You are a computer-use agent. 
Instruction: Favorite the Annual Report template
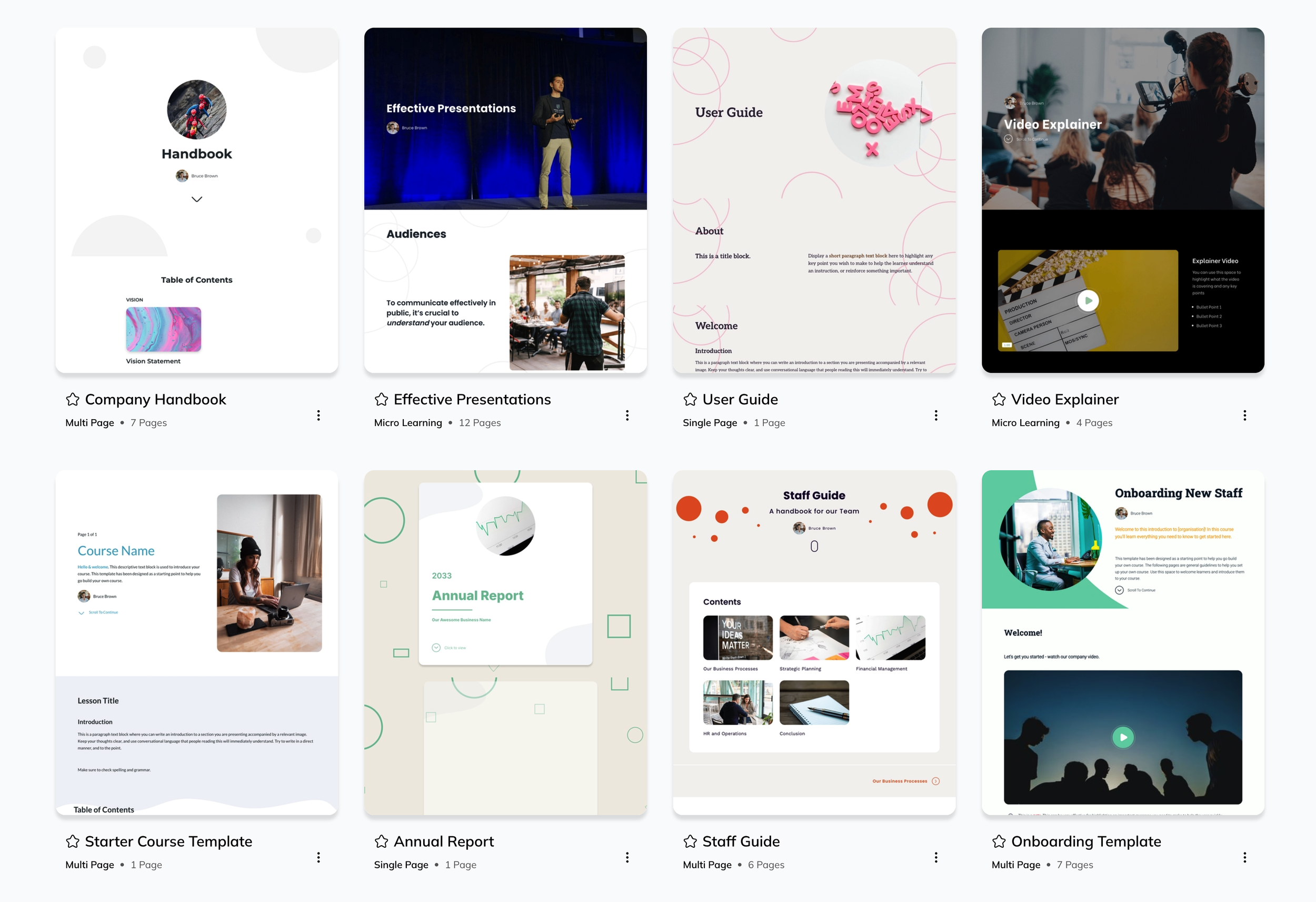[x=381, y=841]
